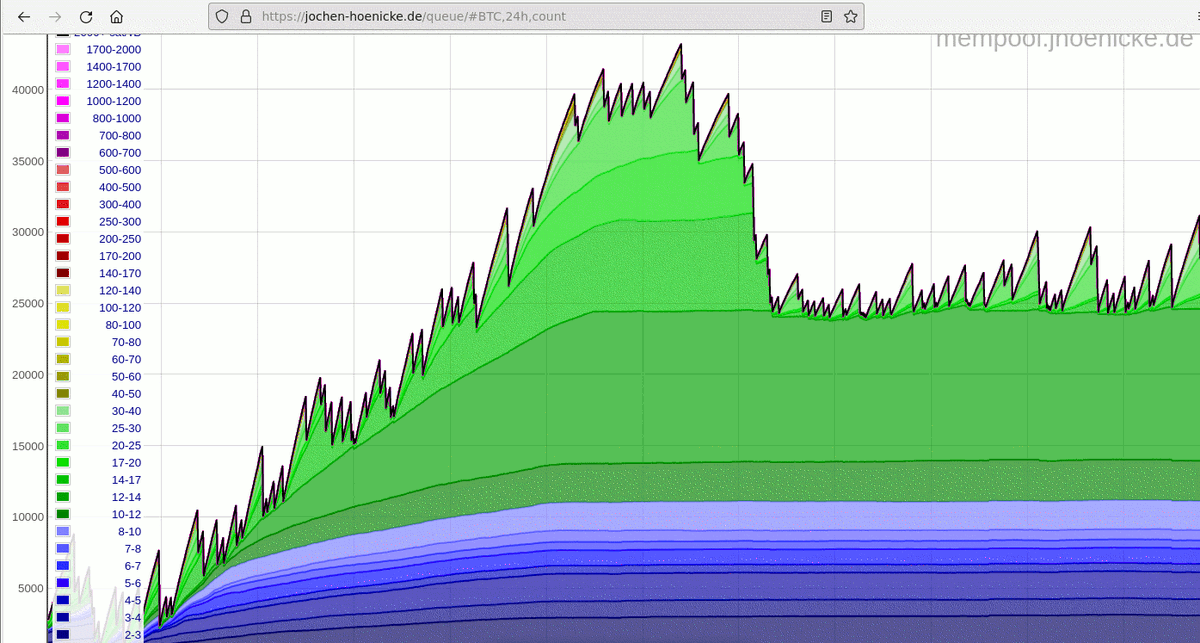This screenshot has height=643, width=1200.
Task: Click the 1200-1400 fee color swatch
Action: tap(63, 84)
